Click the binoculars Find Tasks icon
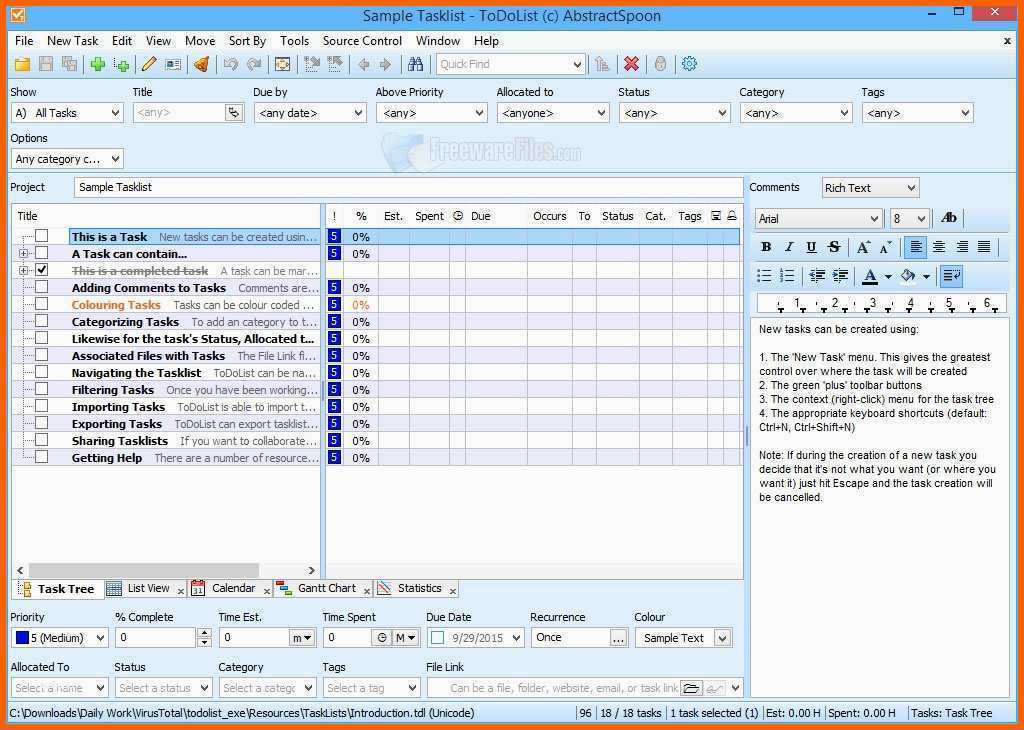Image resolution: width=1024 pixels, height=730 pixels. point(415,64)
